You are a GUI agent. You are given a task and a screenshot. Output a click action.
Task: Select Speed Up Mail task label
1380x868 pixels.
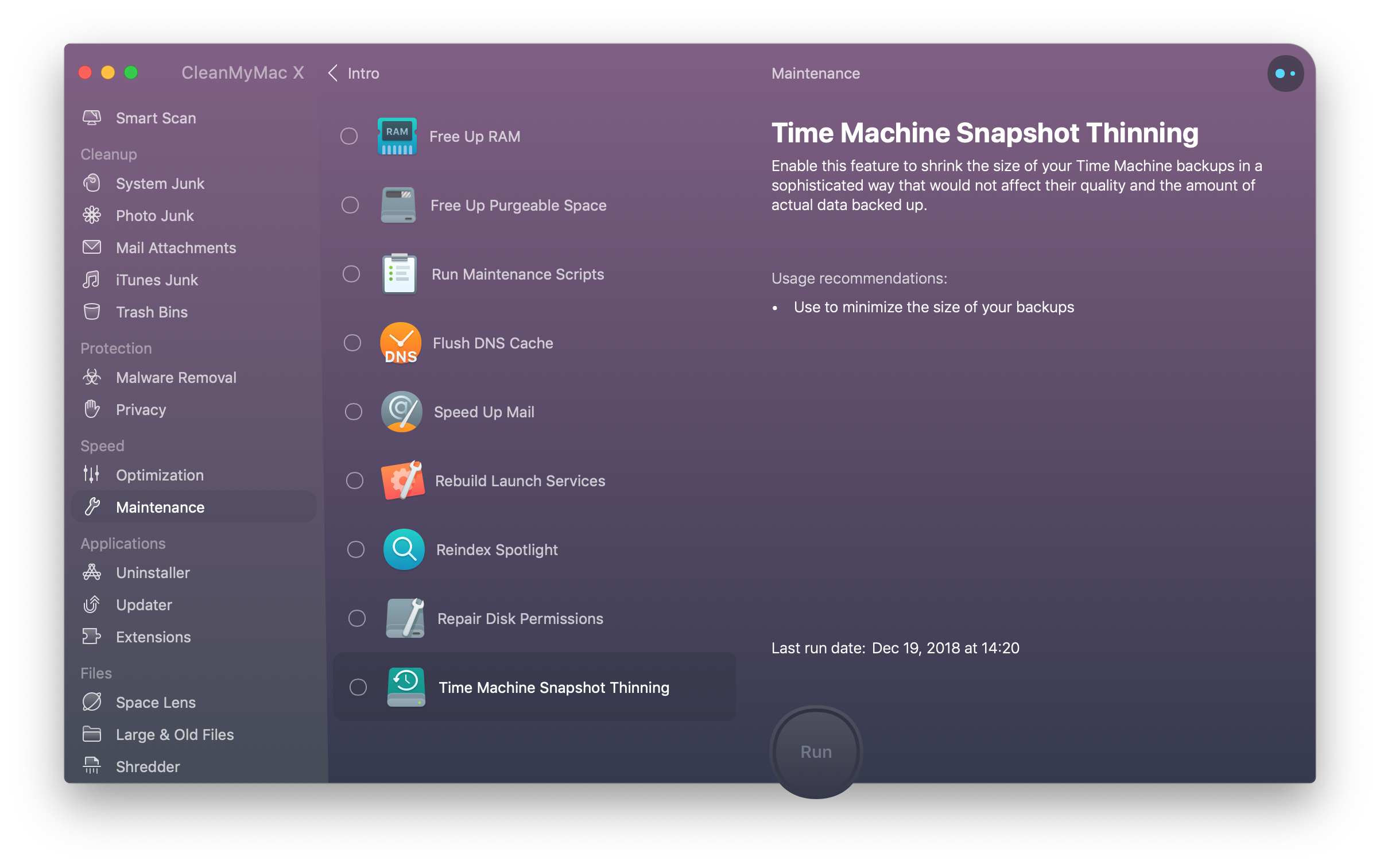pyautogui.click(x=484, y=412)
